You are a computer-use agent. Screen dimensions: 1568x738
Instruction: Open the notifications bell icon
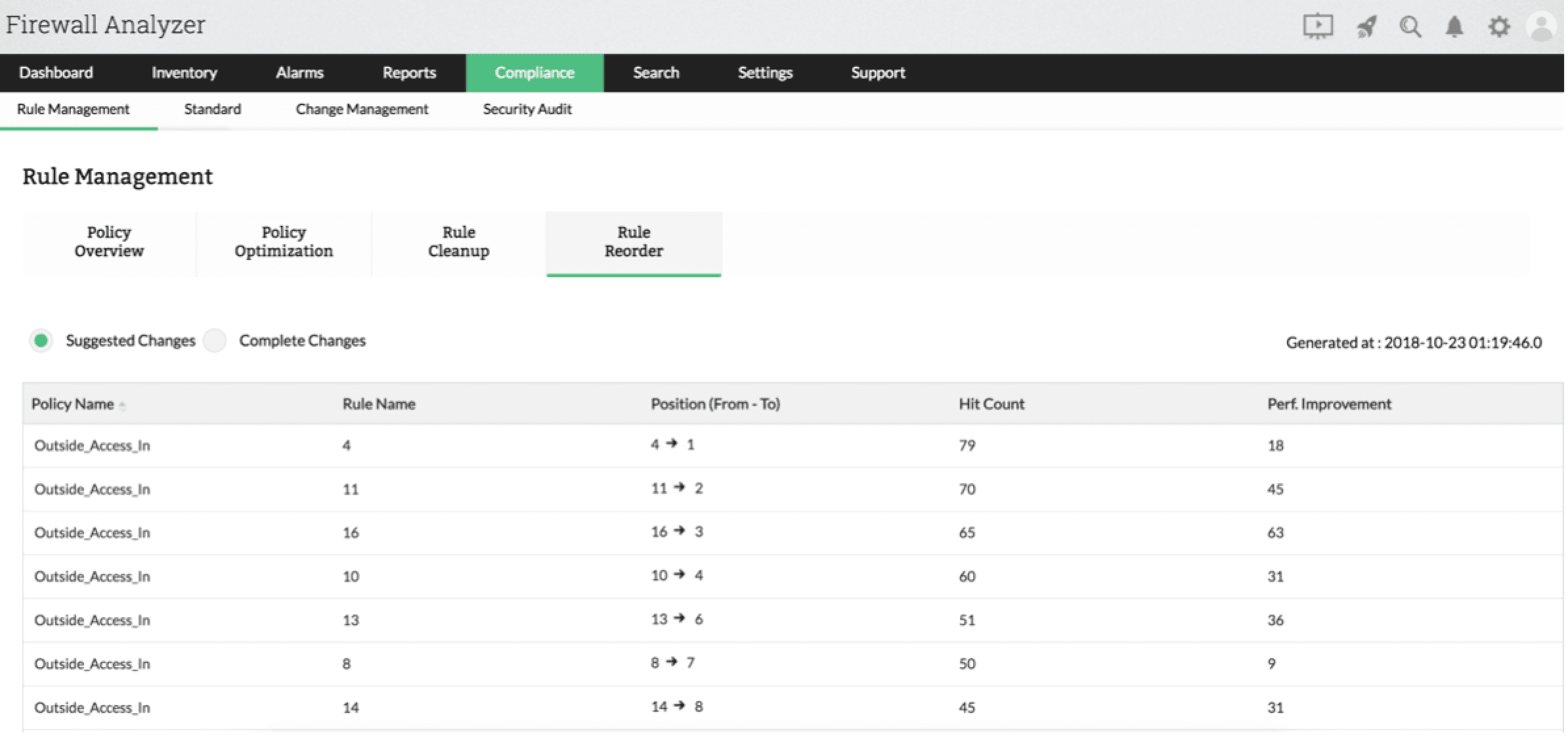[1454, 27]
